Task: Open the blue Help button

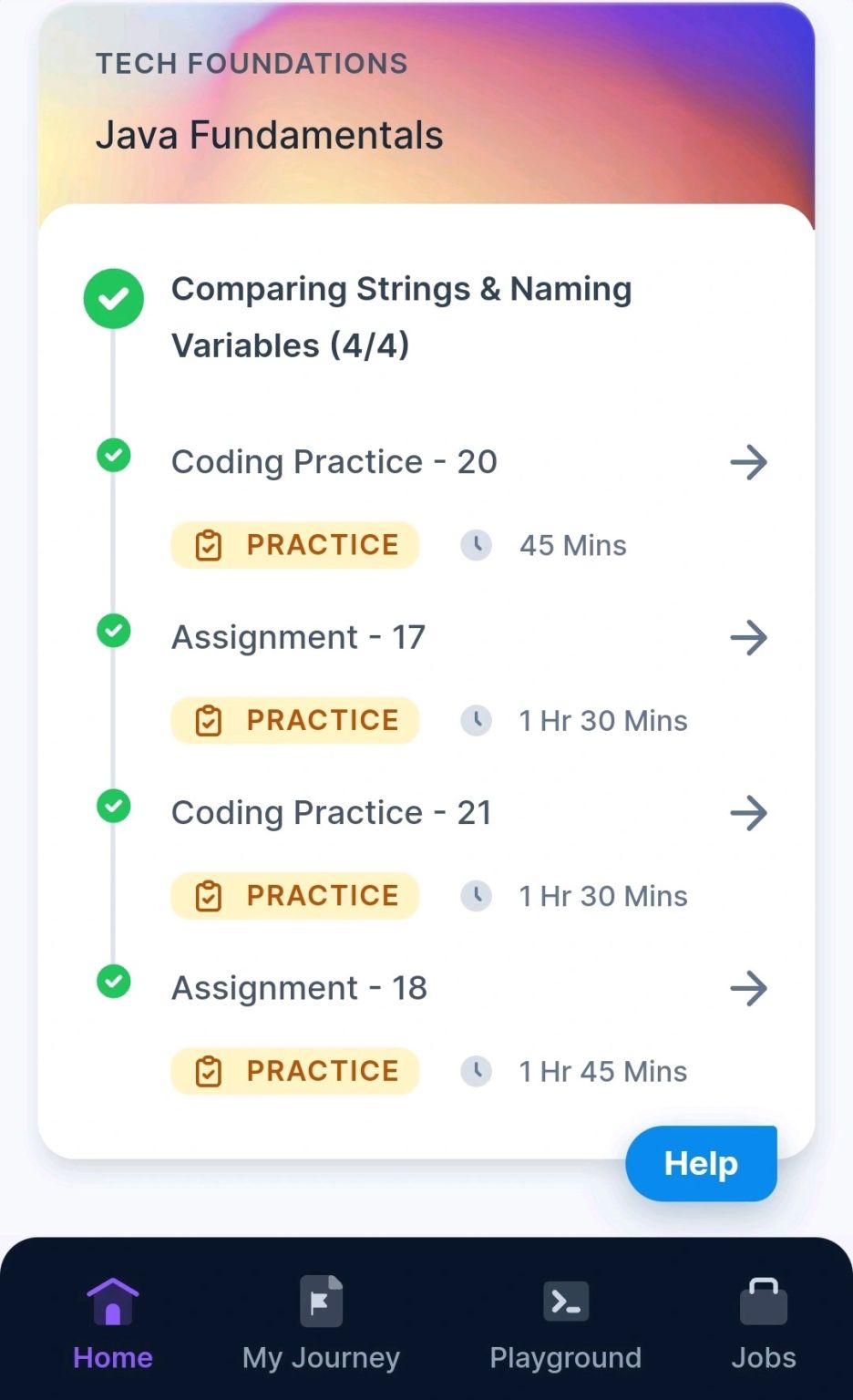Action: pyautogui.click(x=701, y=1163)
